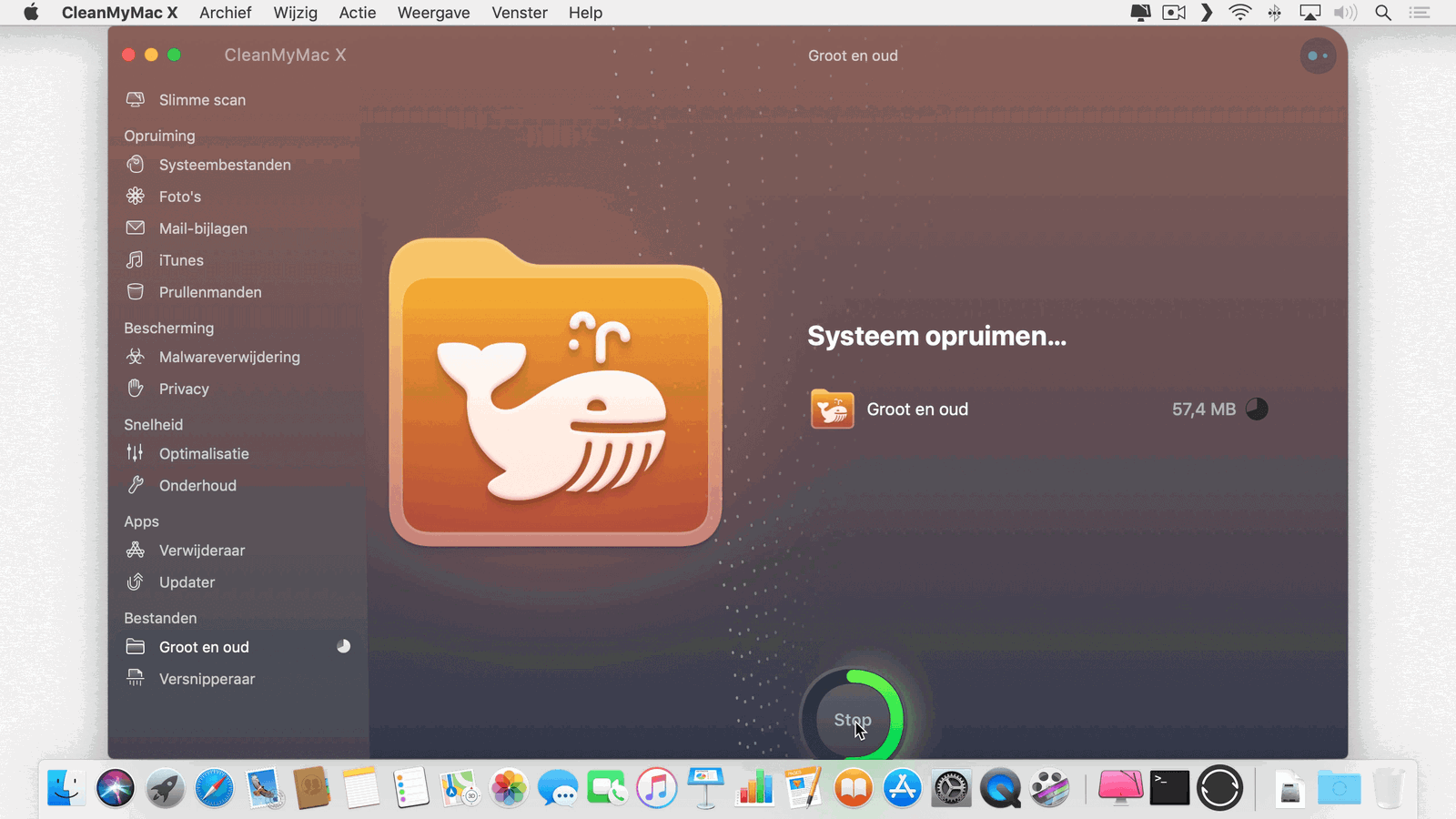Go to the Onderhoud module
The image size is (1456, 819).
[197, 485]
